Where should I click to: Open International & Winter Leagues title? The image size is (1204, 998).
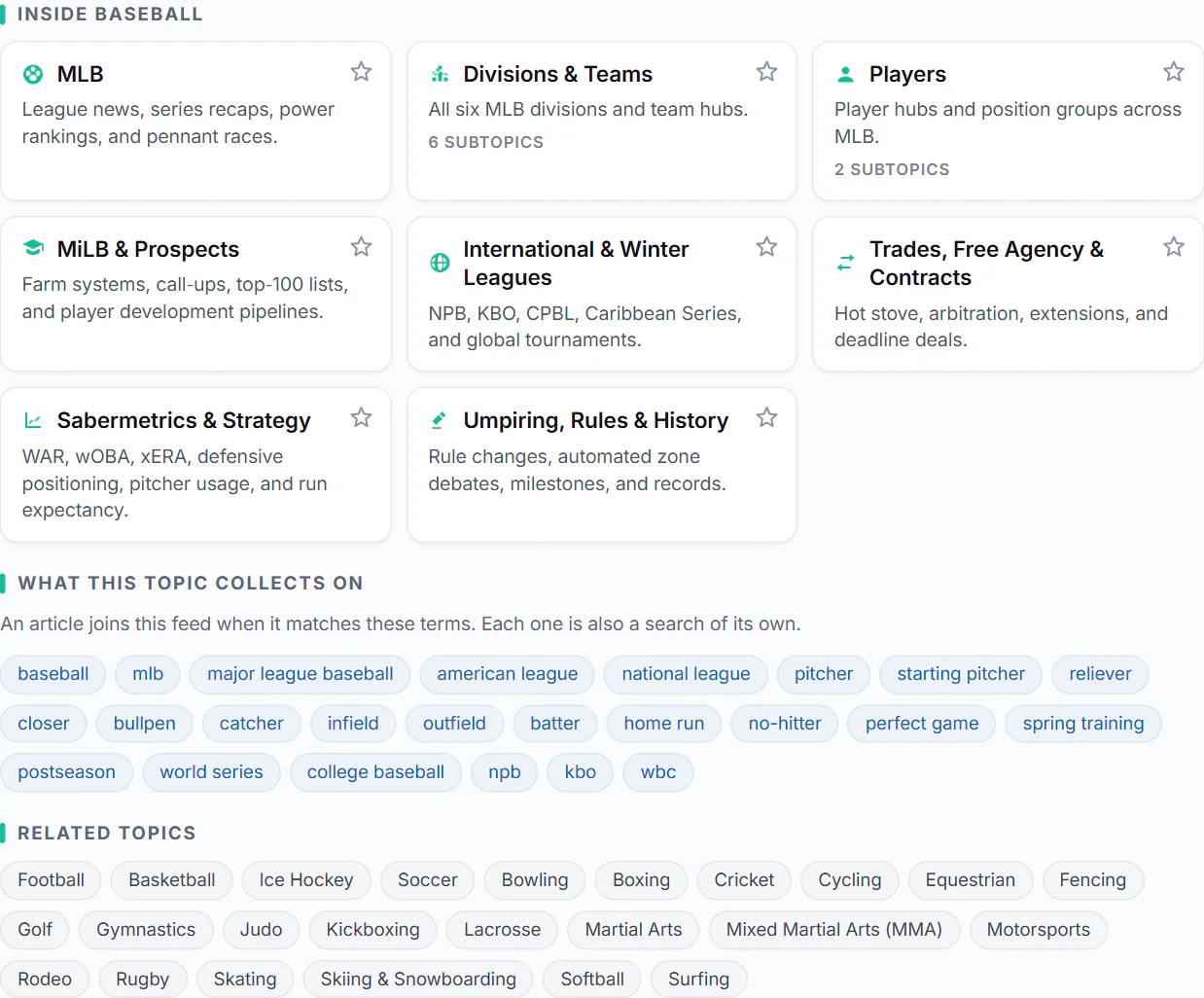(576, 263)
